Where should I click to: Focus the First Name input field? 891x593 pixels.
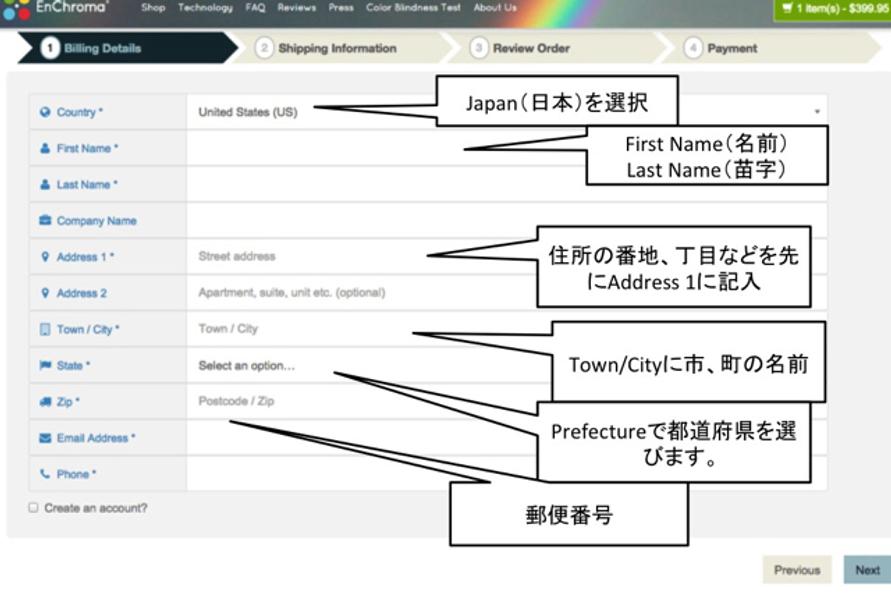coord(506,148)
